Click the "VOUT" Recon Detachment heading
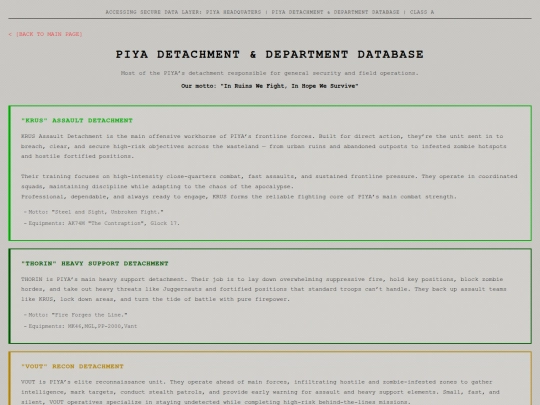 72,366
